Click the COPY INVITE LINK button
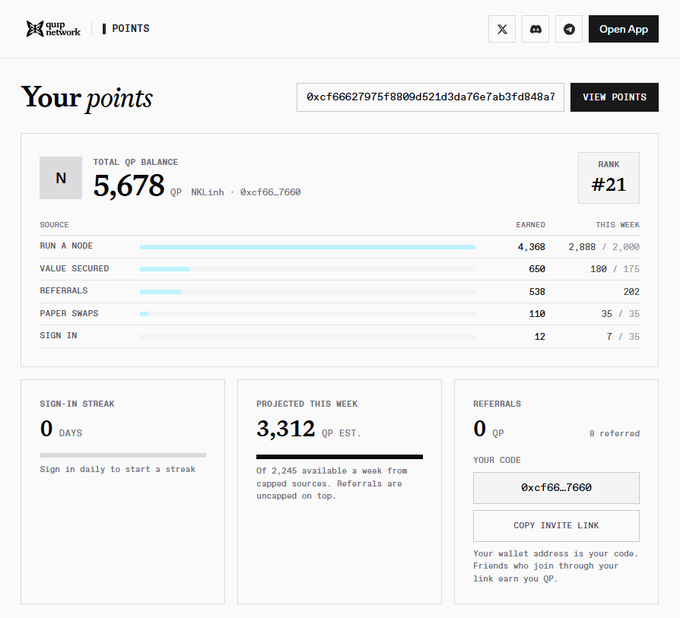 [x=556, y=526]
